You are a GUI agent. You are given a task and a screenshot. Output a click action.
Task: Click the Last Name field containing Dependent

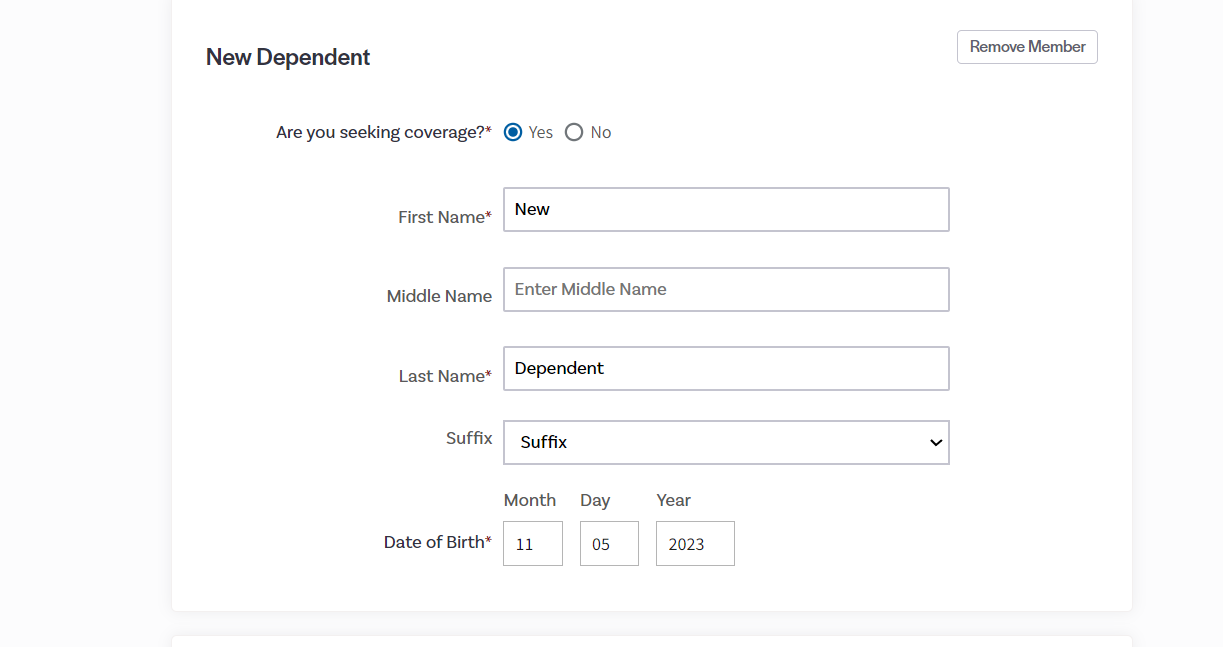pos(725,369)
